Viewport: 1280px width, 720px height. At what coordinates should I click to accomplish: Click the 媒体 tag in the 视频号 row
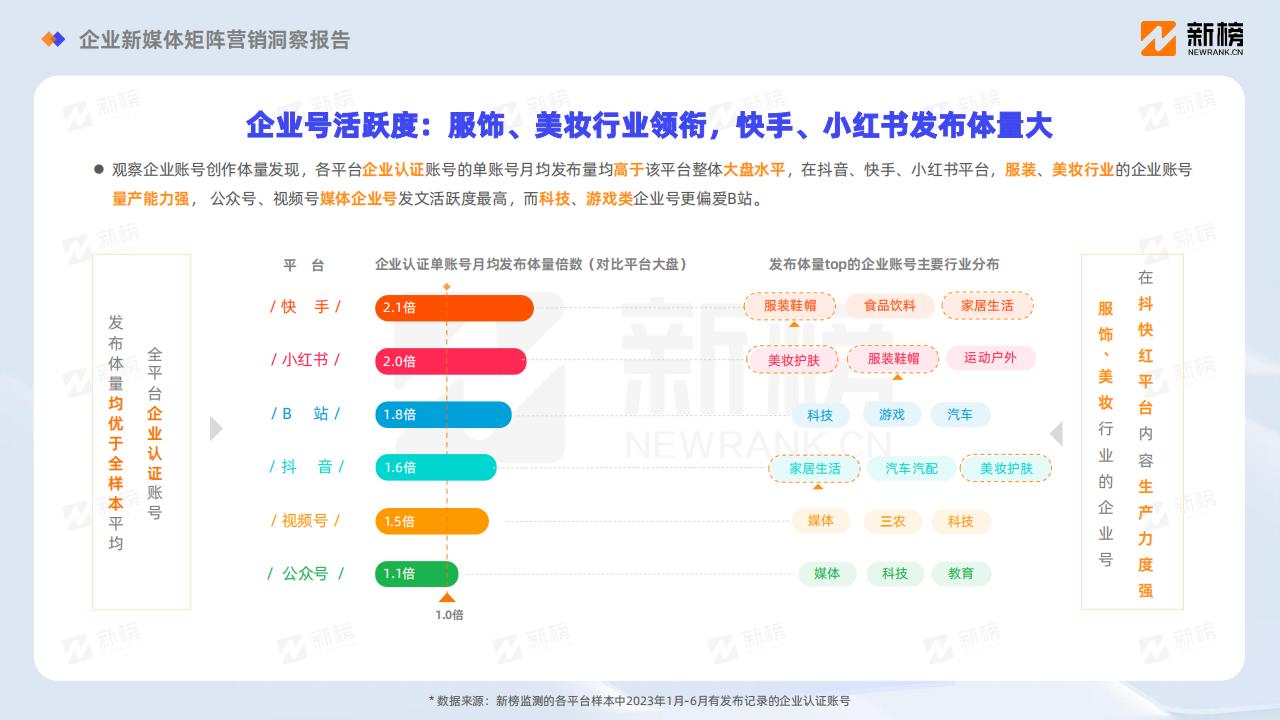[x=821, y=521]
